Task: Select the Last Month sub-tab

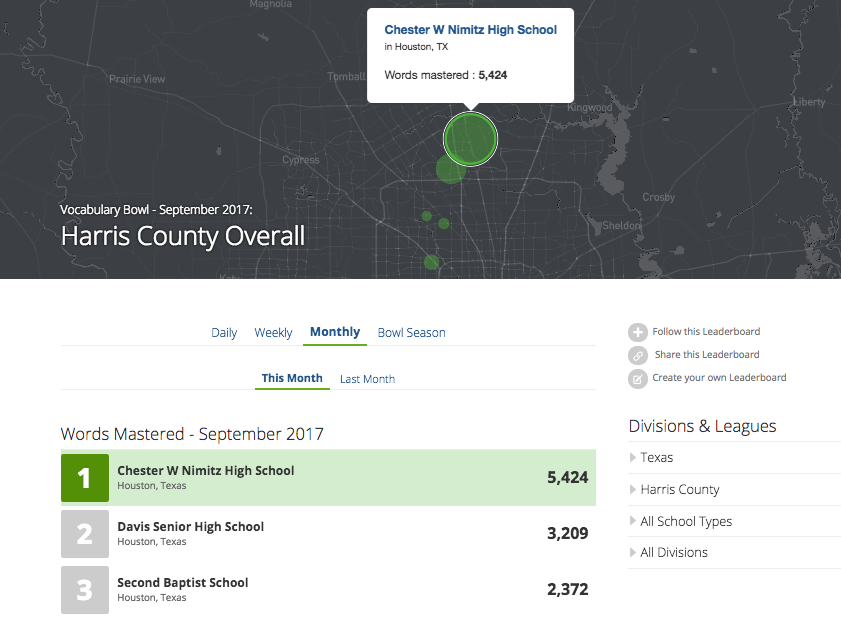Action: click(367, 380)
